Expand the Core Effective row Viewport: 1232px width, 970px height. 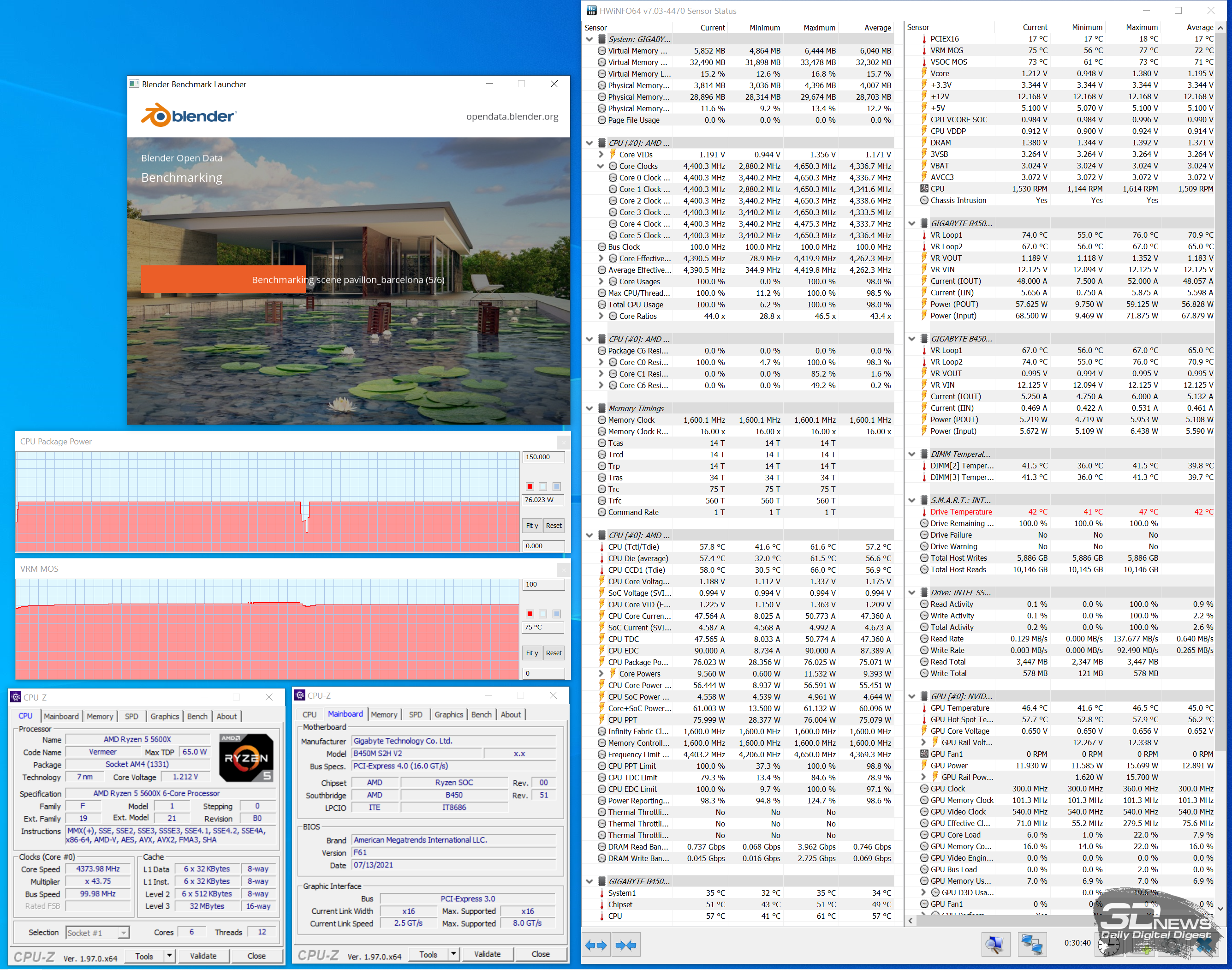coord(601,258)
